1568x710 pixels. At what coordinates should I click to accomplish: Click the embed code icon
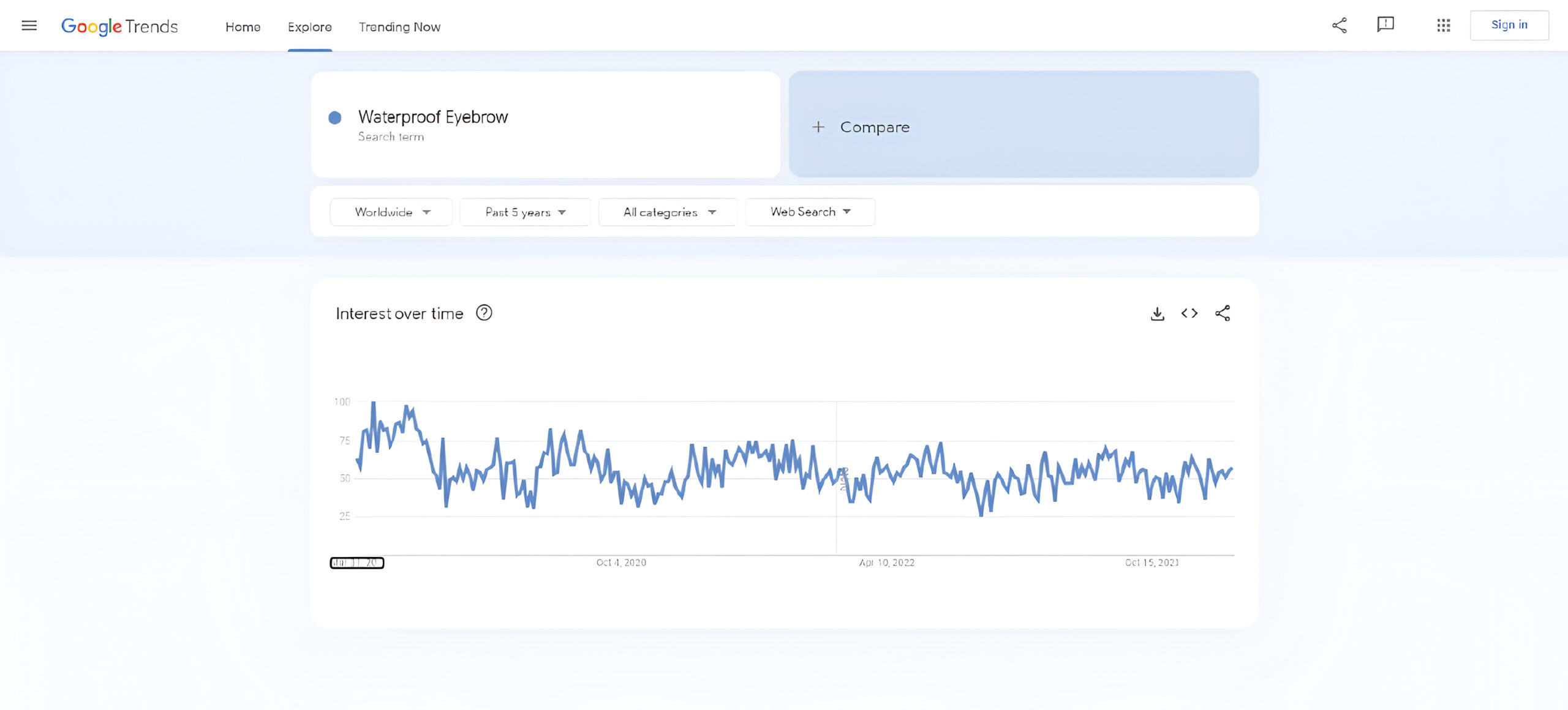[1189, 313]
